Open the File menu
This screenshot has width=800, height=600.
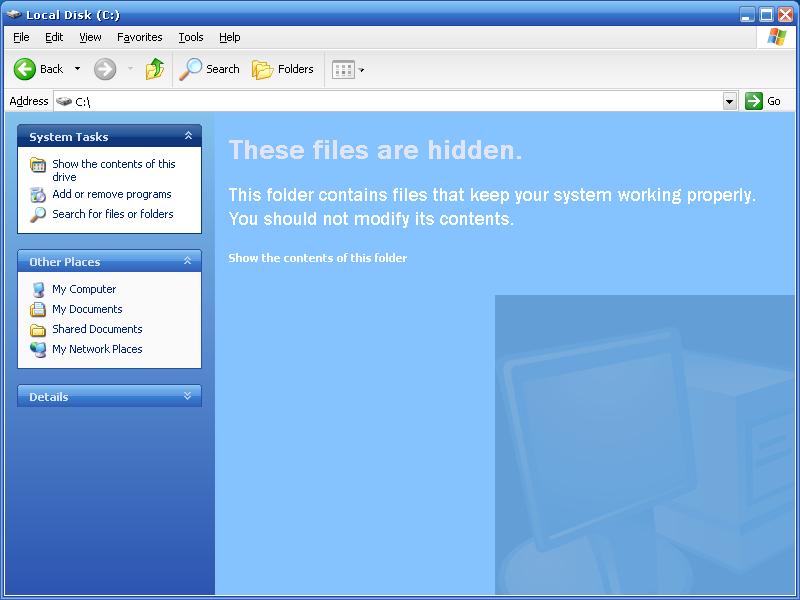tap(21, 37)
